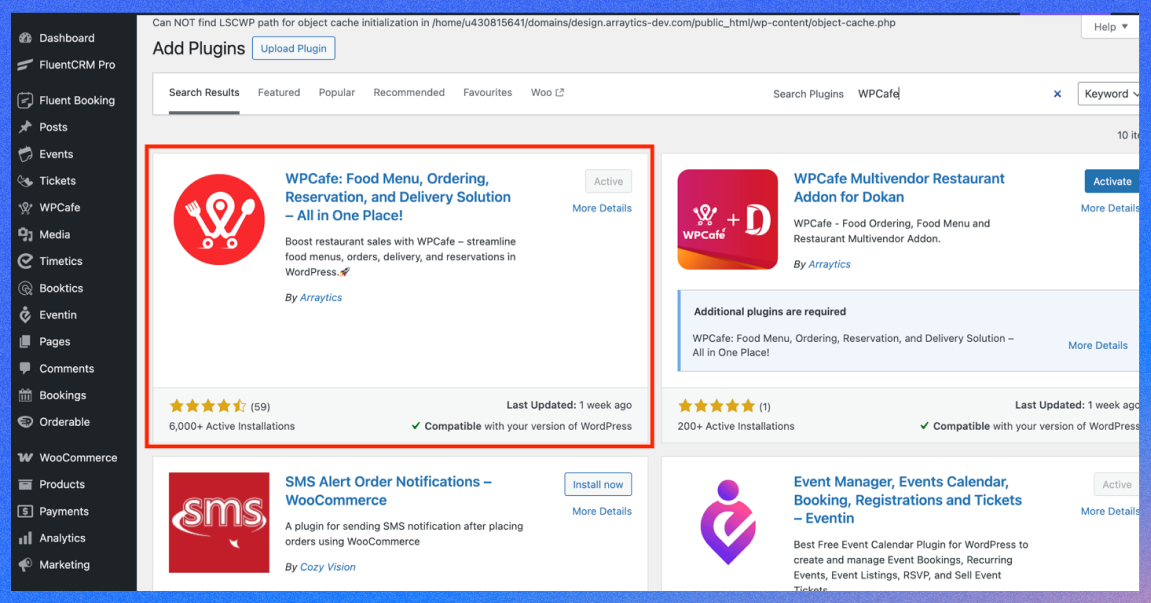Screen dimensions: 1151x603
Task: Open More Details under the Activate button
Action: pyautogui.click(x=1109, y=209)
